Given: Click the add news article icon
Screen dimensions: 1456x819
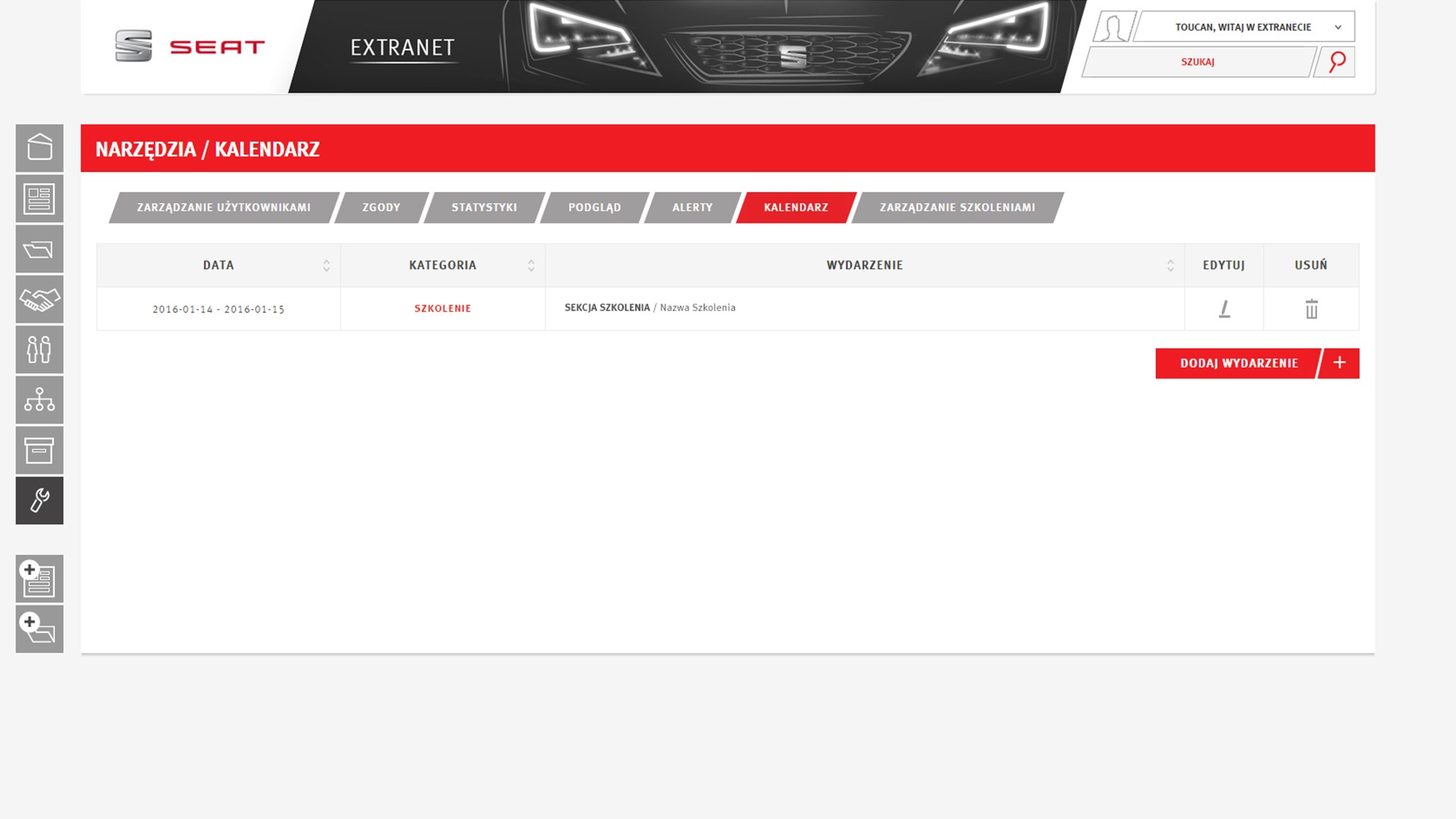Looking at the screenshot, I should (x=39, y=579).
